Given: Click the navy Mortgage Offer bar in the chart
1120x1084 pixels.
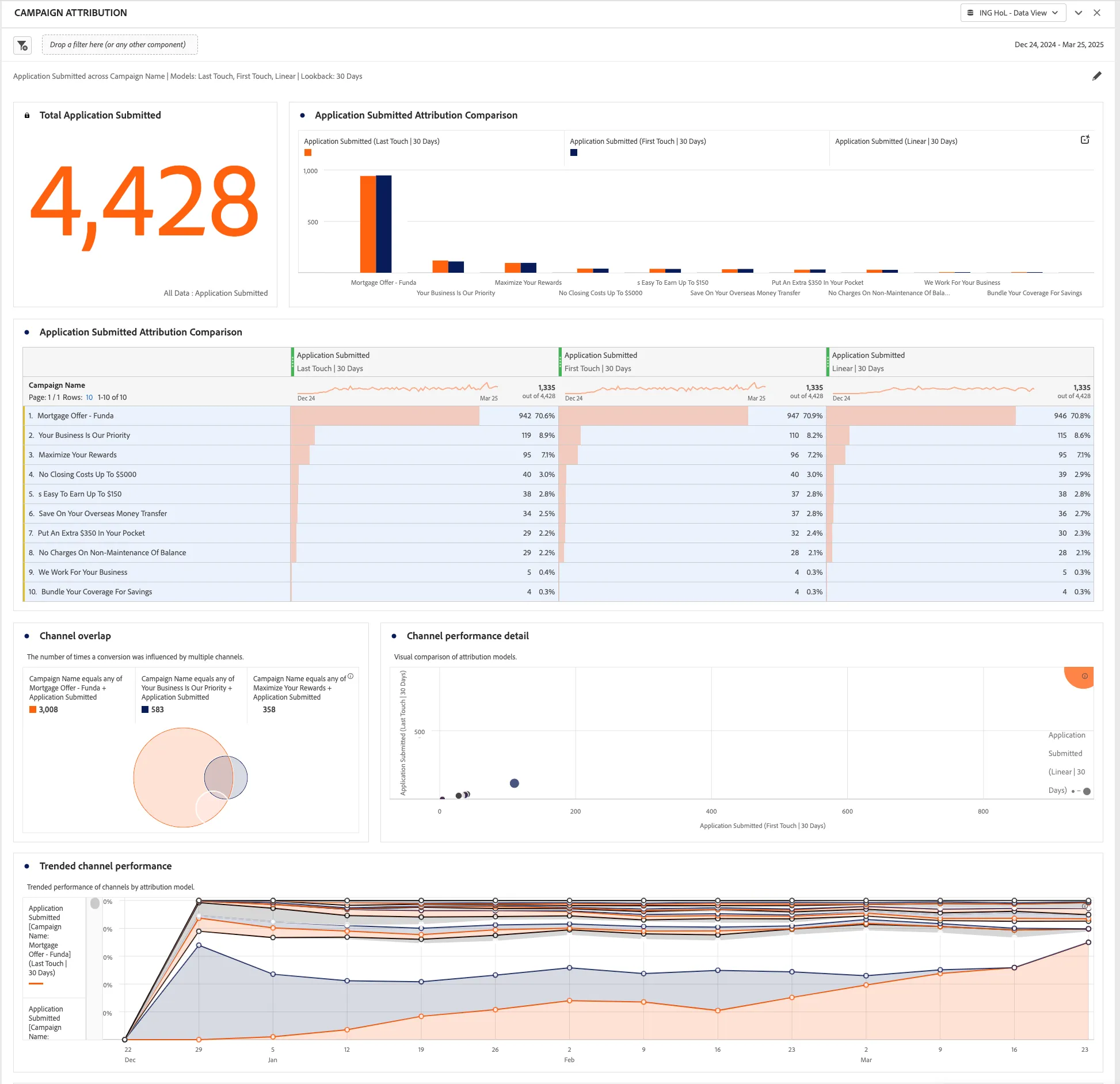Looking at the screenshot, I should click(383, 224).
